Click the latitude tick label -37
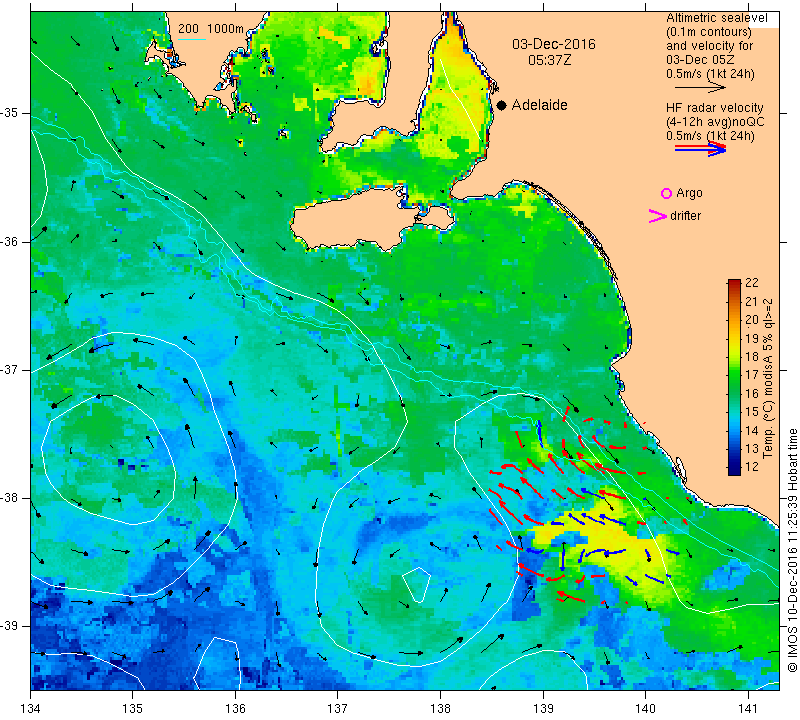 (x=9, y=369)
